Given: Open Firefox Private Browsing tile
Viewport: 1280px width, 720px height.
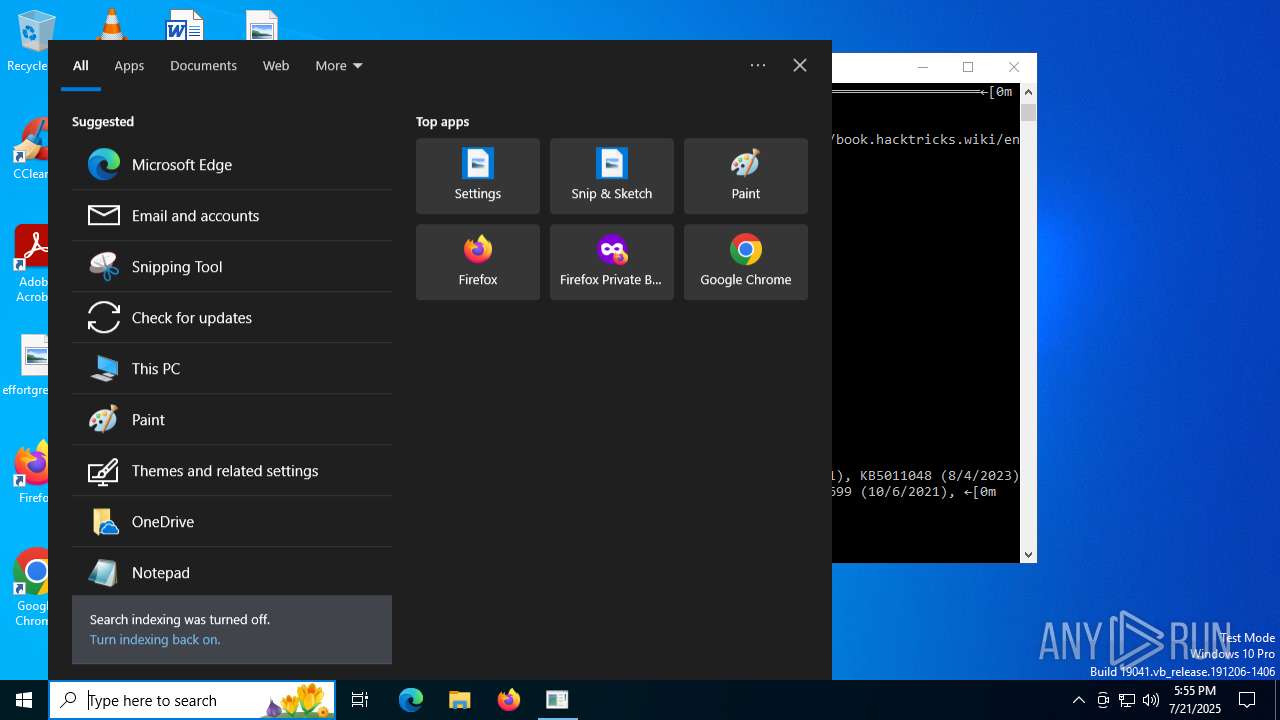Looking at the screenshot, I should pyautogui.click(x=612, y=262).
